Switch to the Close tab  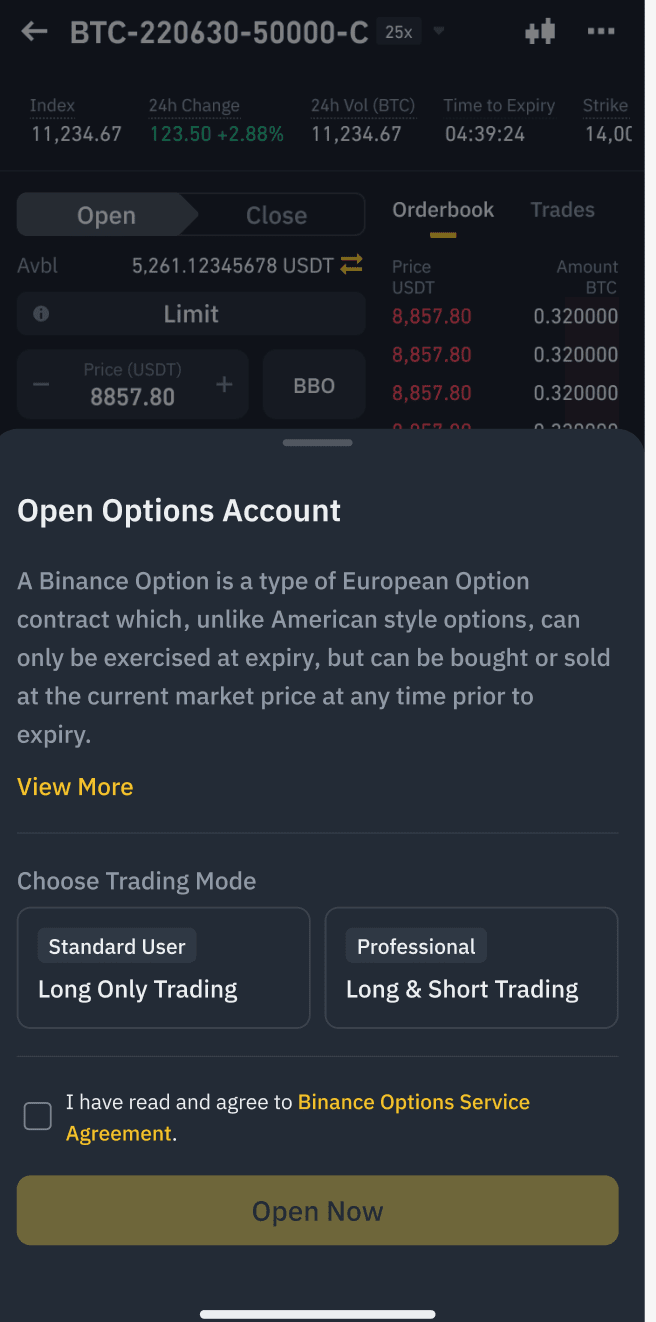pyautogui.click(x=276, y=215)
